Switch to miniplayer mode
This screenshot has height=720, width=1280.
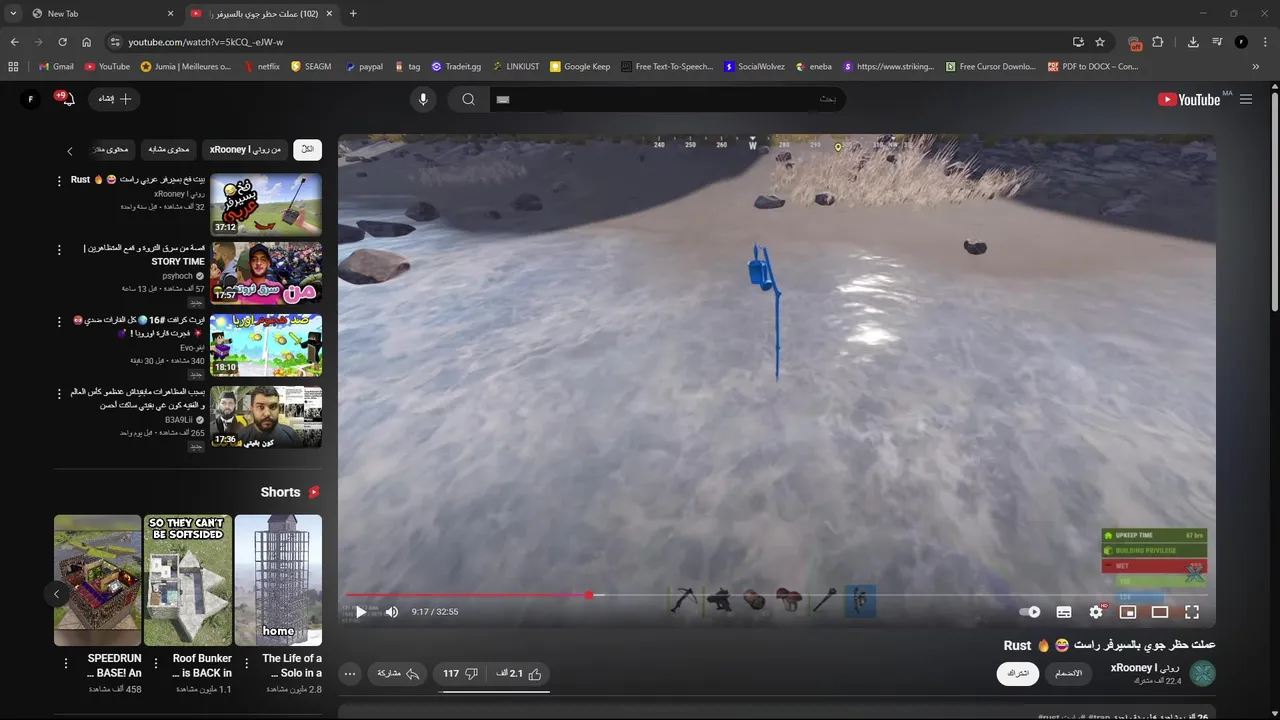[1128, 612]
